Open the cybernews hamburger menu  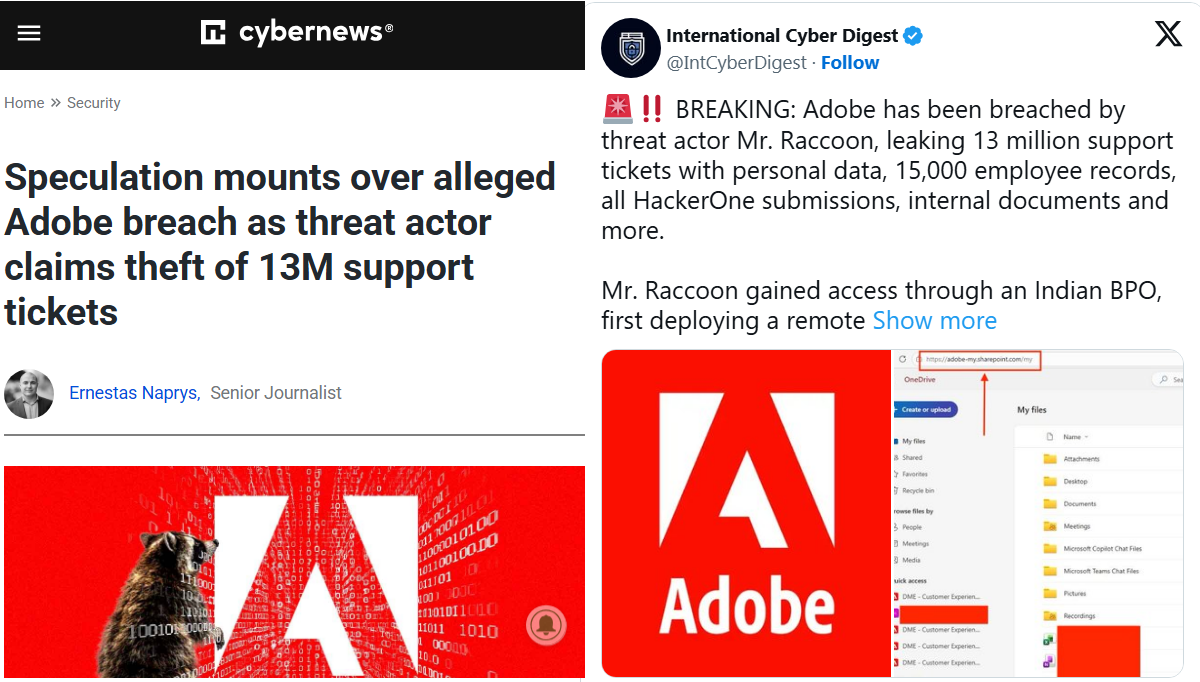[x=28, y=32]
